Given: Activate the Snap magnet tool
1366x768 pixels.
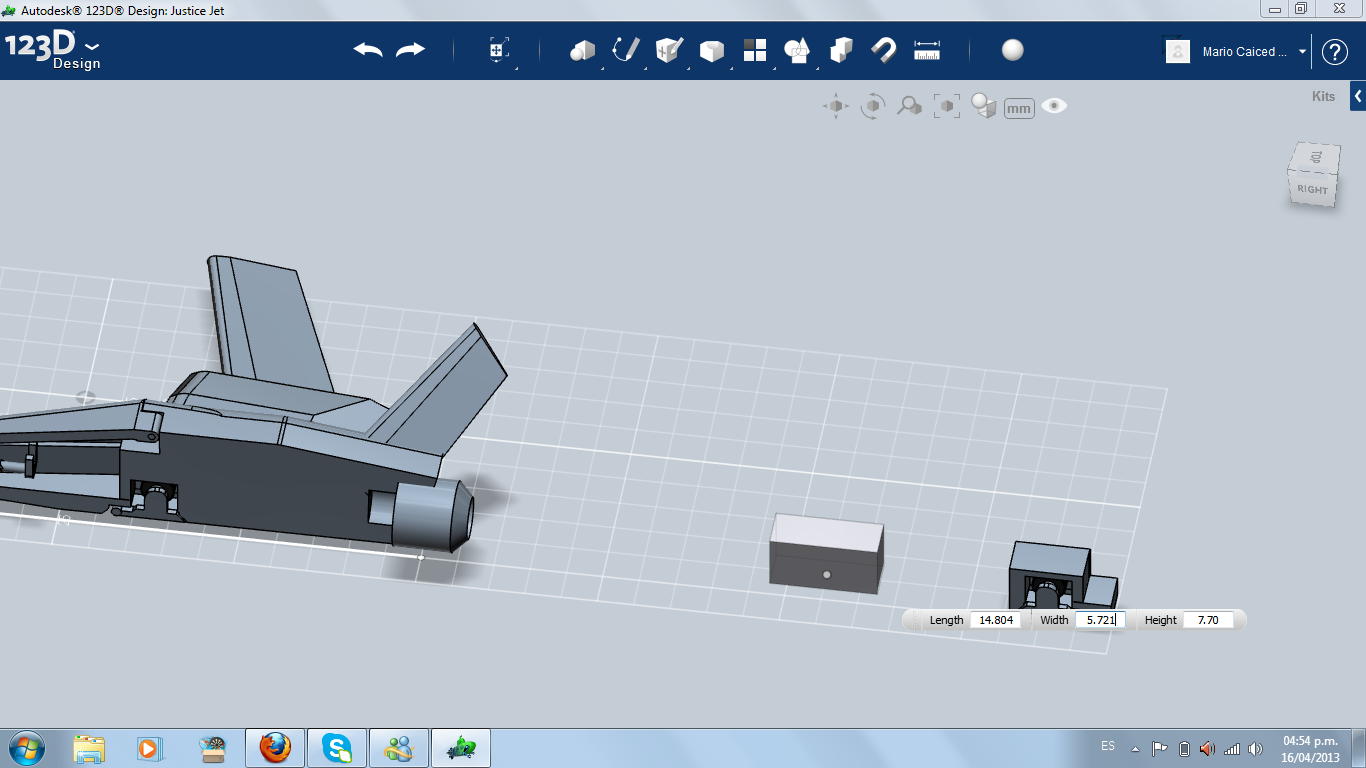Looking at the screenshot, I should [884, 50].
